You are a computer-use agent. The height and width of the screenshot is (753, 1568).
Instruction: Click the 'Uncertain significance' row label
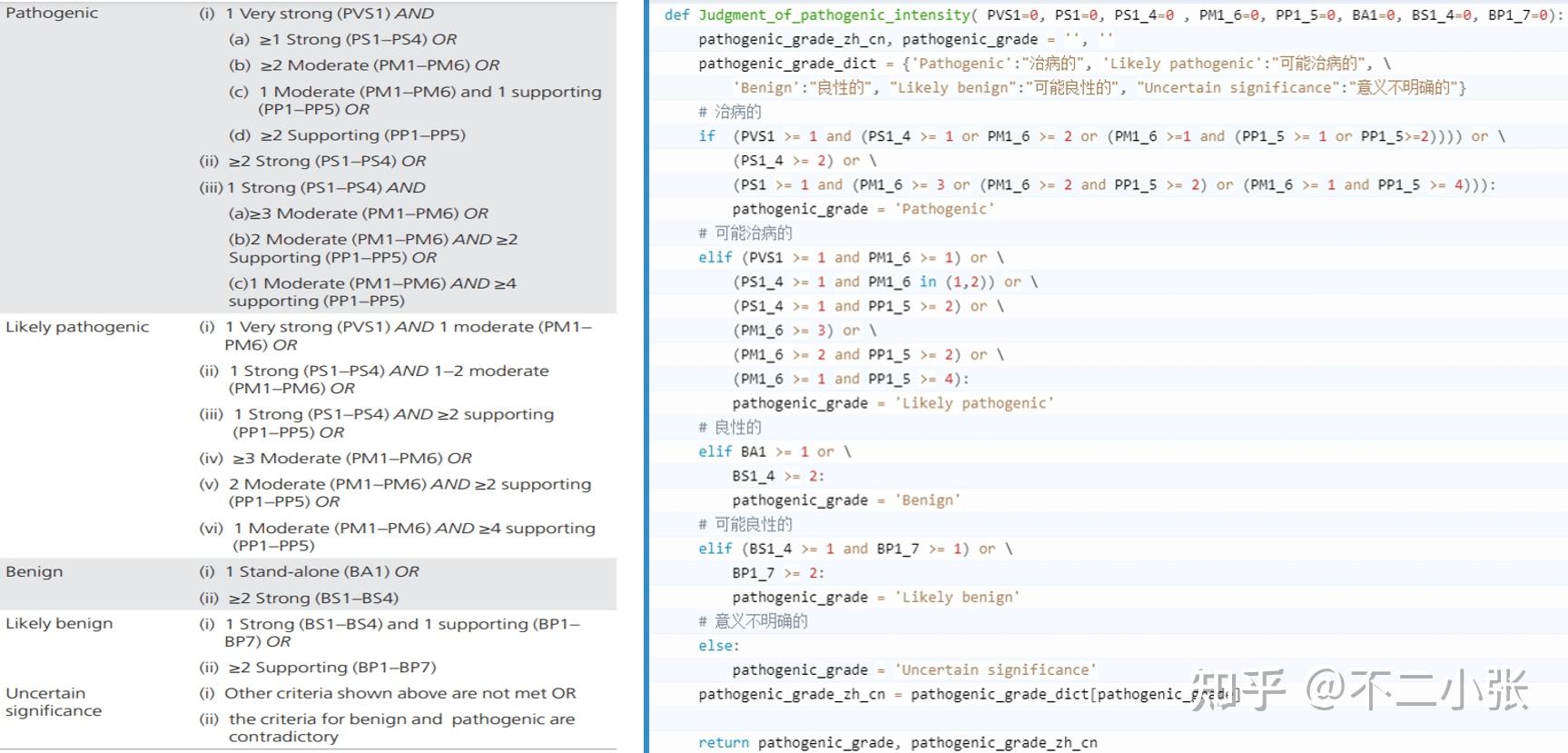tap(54, 701)
